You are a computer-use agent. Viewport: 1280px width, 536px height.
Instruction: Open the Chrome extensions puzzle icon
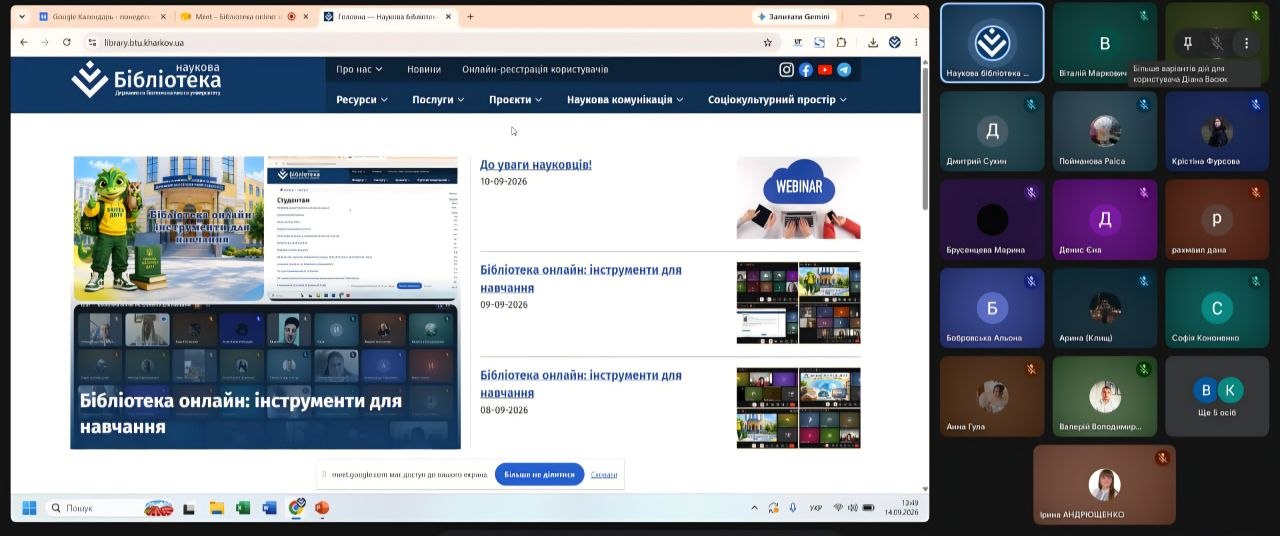pyautogui.click(x=841, y=42)
